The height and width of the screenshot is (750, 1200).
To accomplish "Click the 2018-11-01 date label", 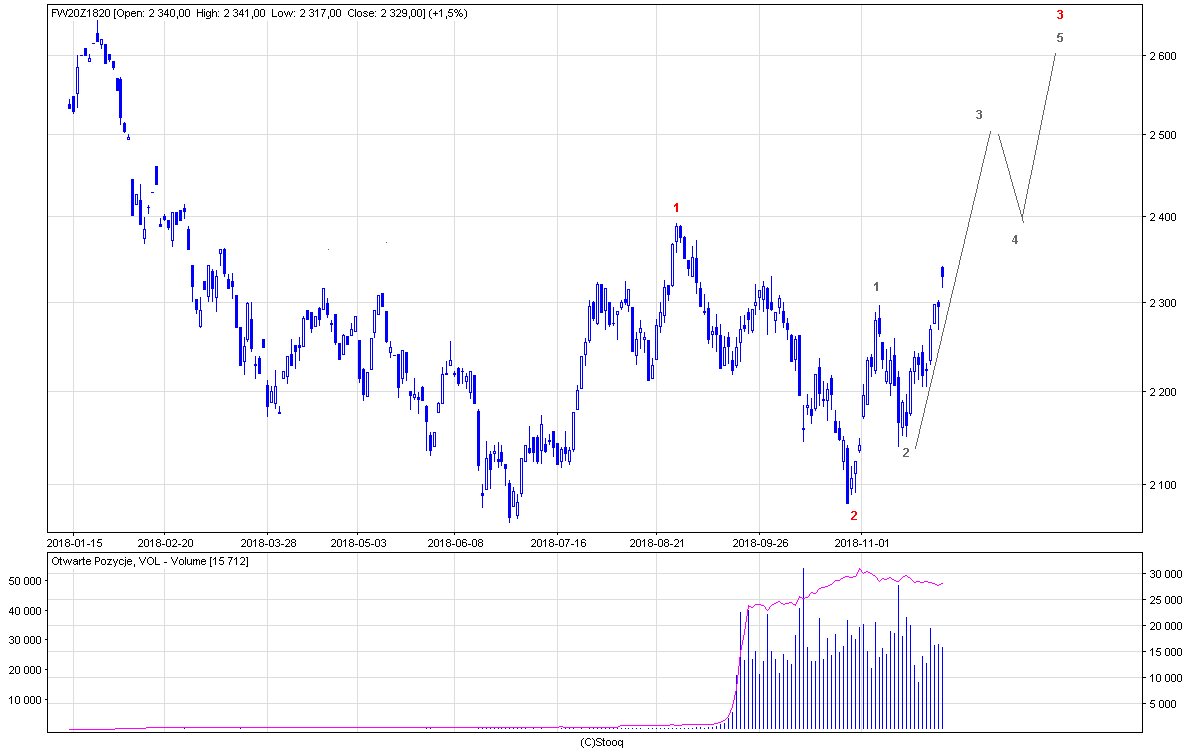I will coord(861,541).
